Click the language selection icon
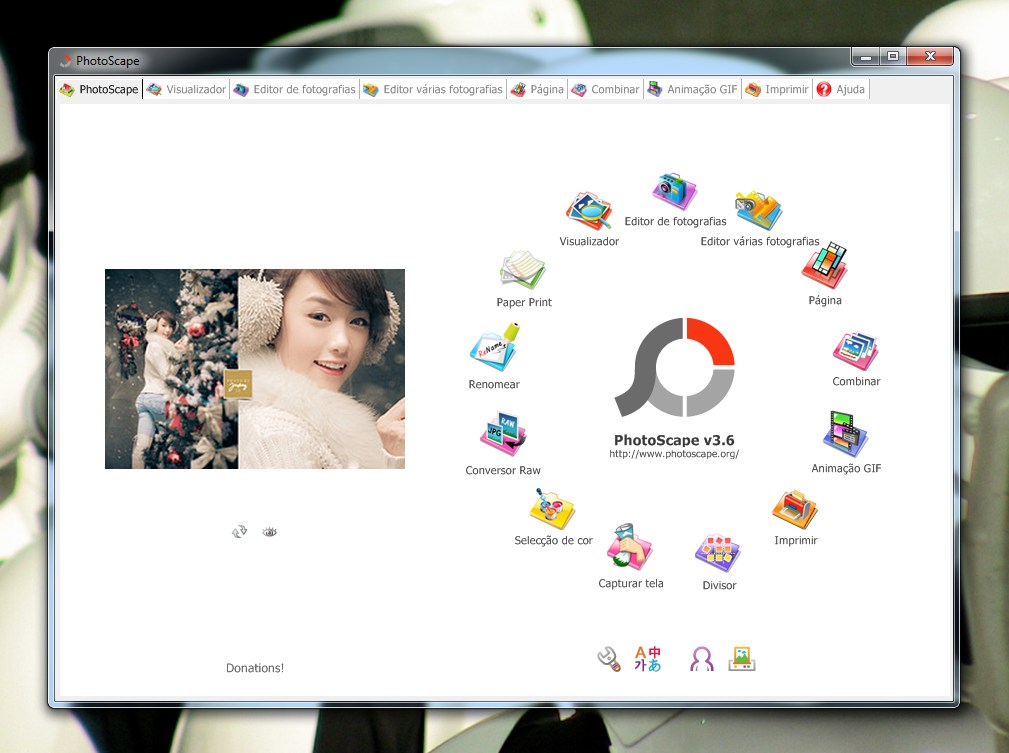The height and width of the screenshot is (753, 1009). tap(647, 659)
